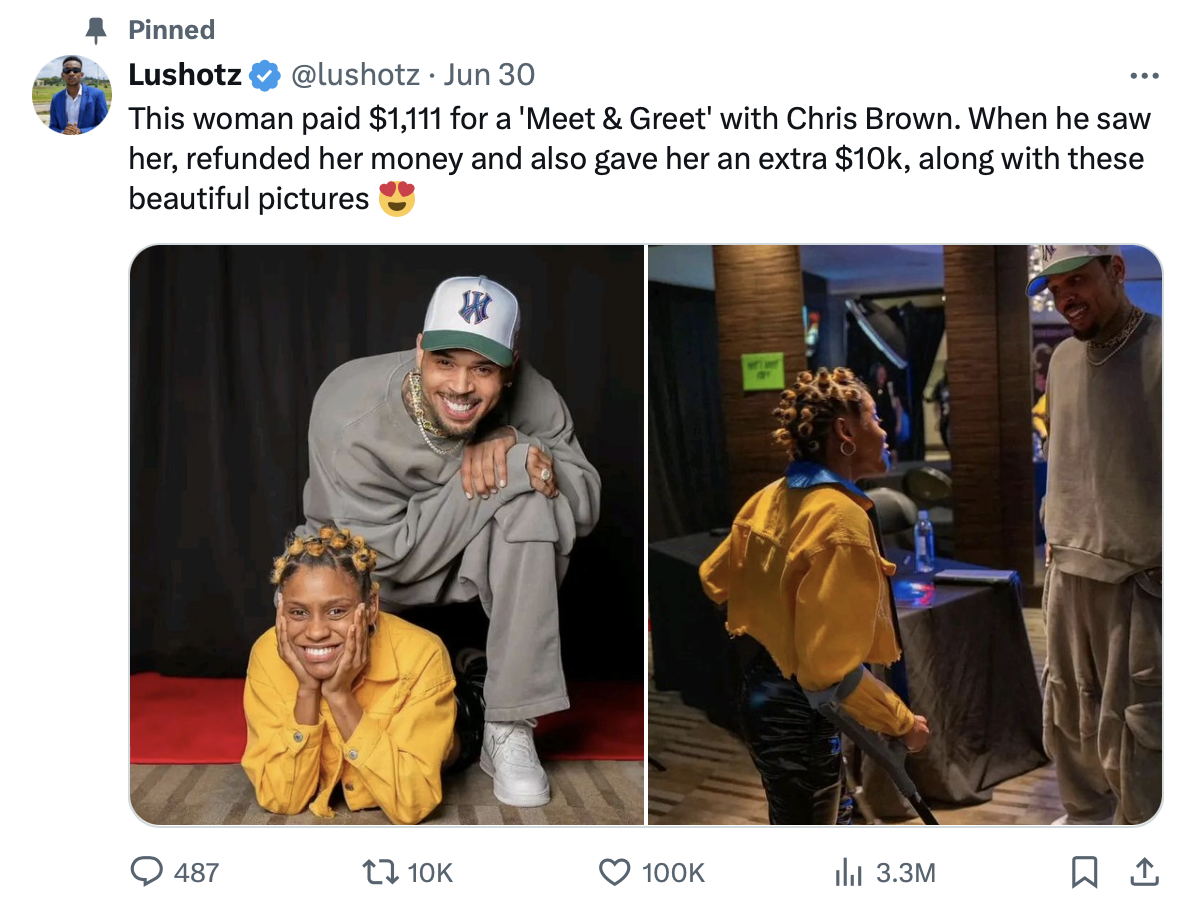Click the share upload icon

pyautogui.click(x=1144, y=872)
